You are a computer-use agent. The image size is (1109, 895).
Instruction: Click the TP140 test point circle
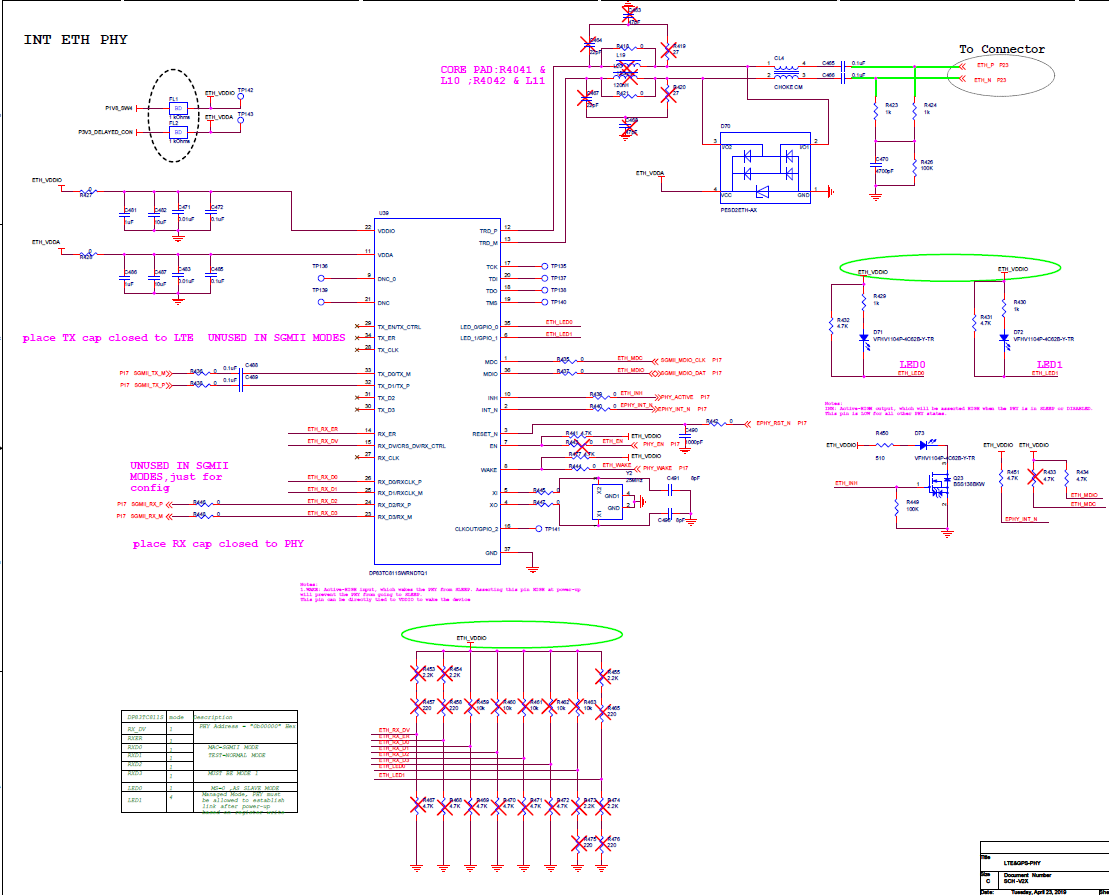[545, 302]
